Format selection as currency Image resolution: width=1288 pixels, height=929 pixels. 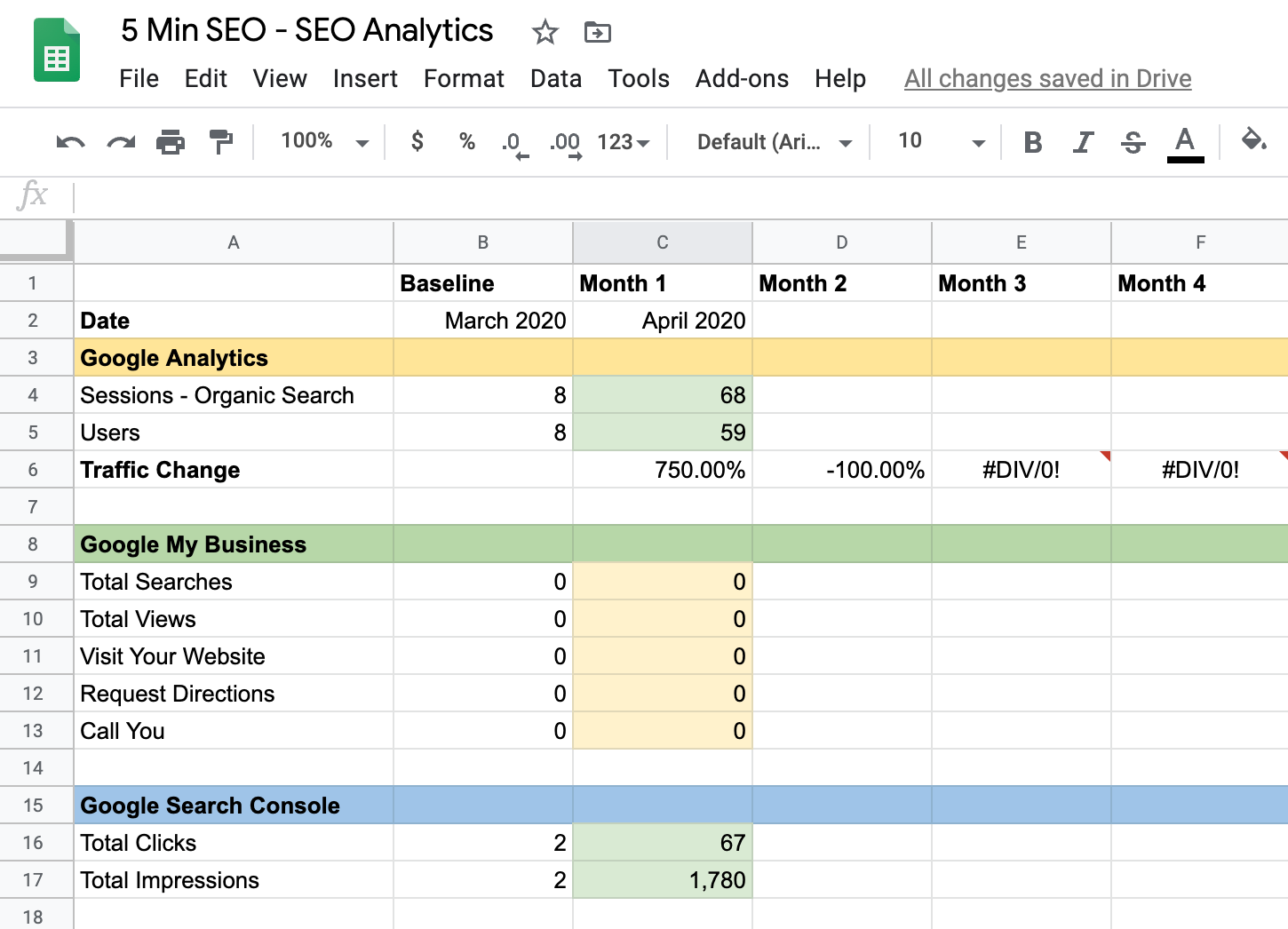pos(417,141)
